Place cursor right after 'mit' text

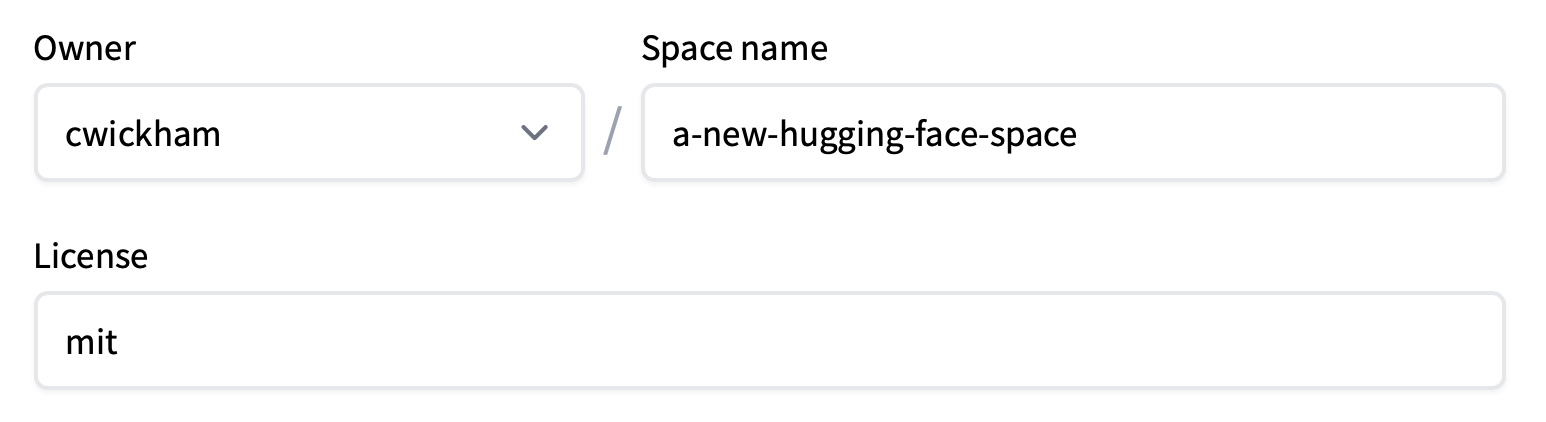click(120, 342)
